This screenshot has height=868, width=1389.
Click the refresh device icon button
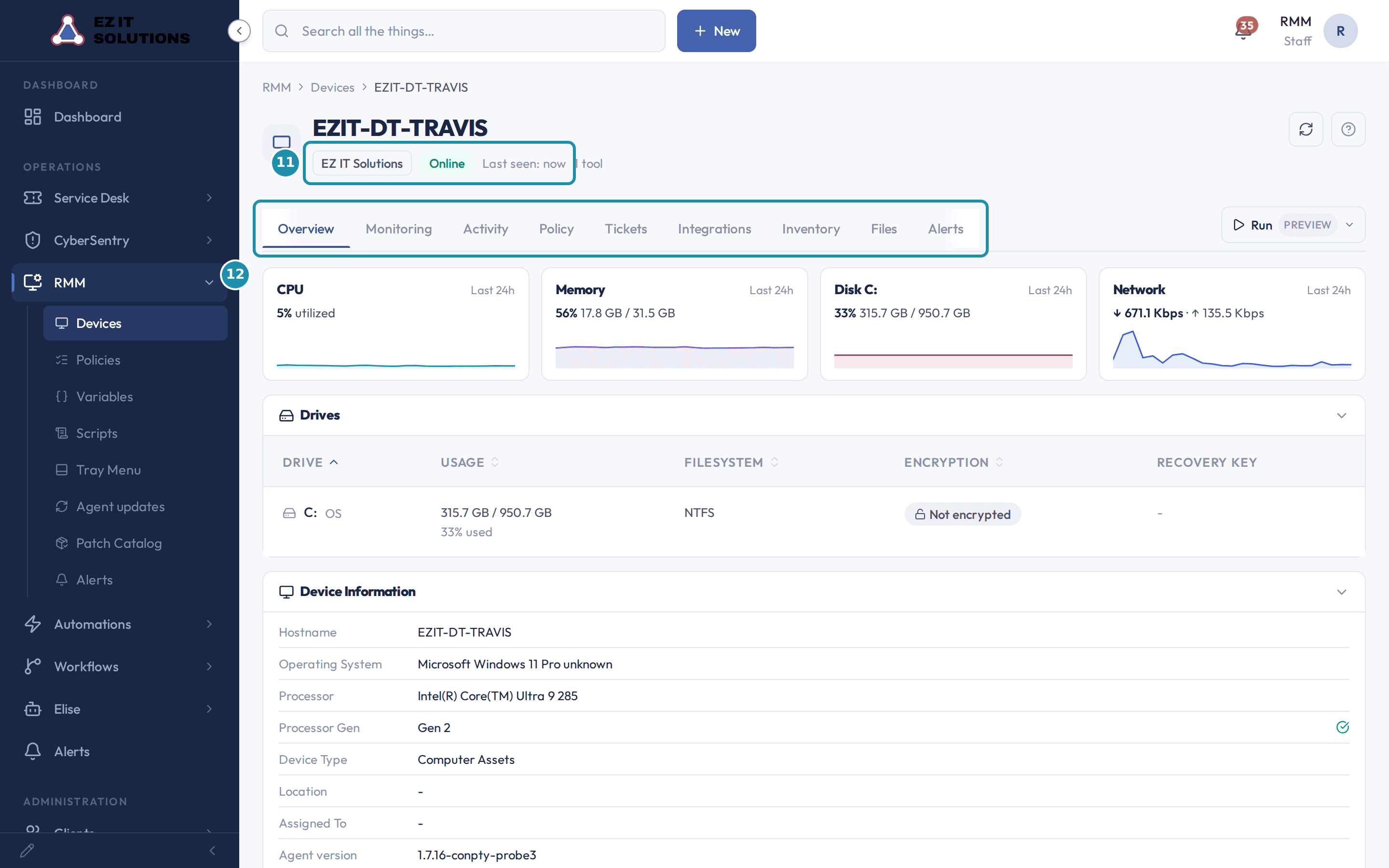tap(1306, 129)
